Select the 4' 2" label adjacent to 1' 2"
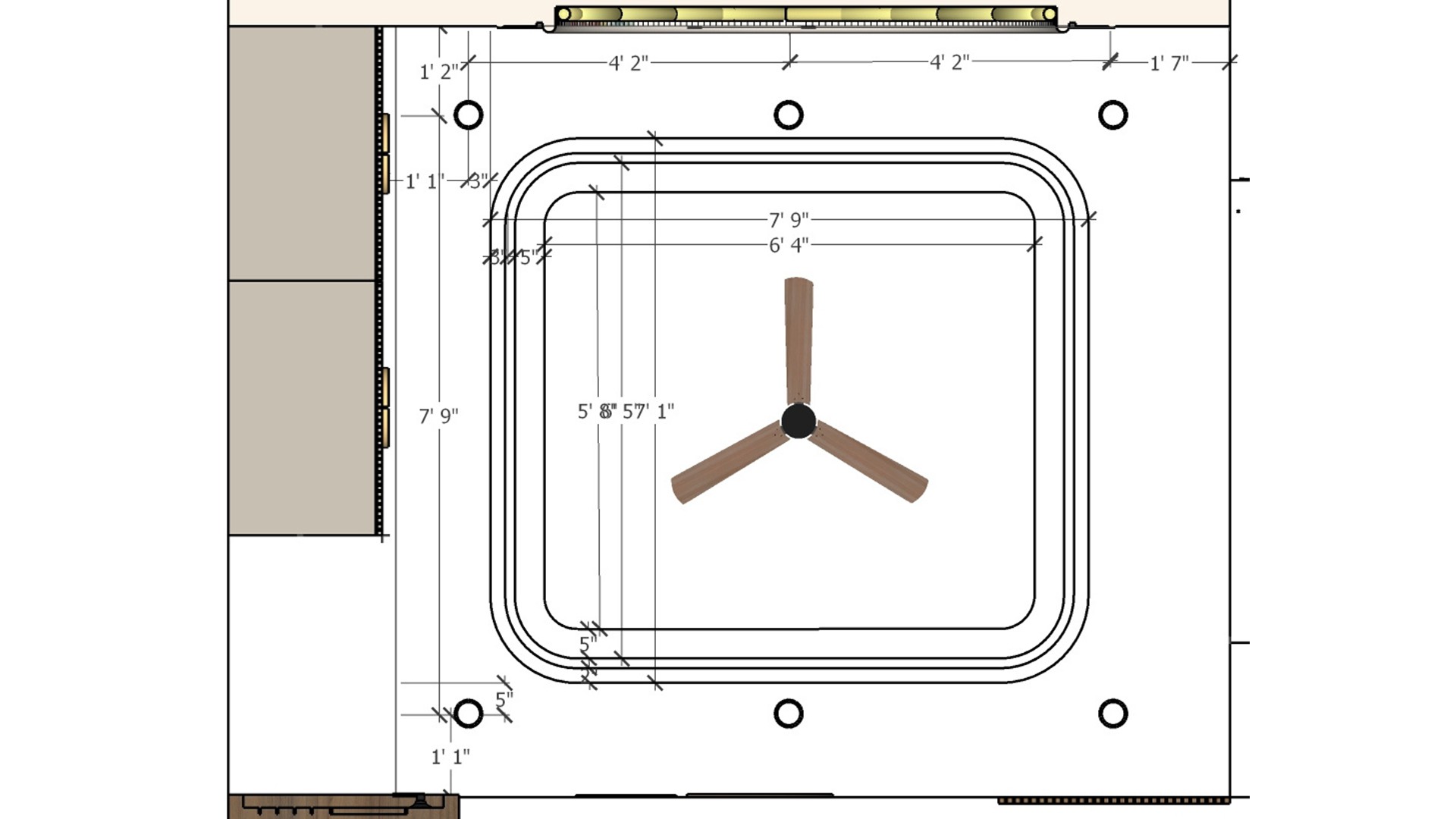Image resolution: width=1456 pixels, height=819 pixels. coord(629,63)
